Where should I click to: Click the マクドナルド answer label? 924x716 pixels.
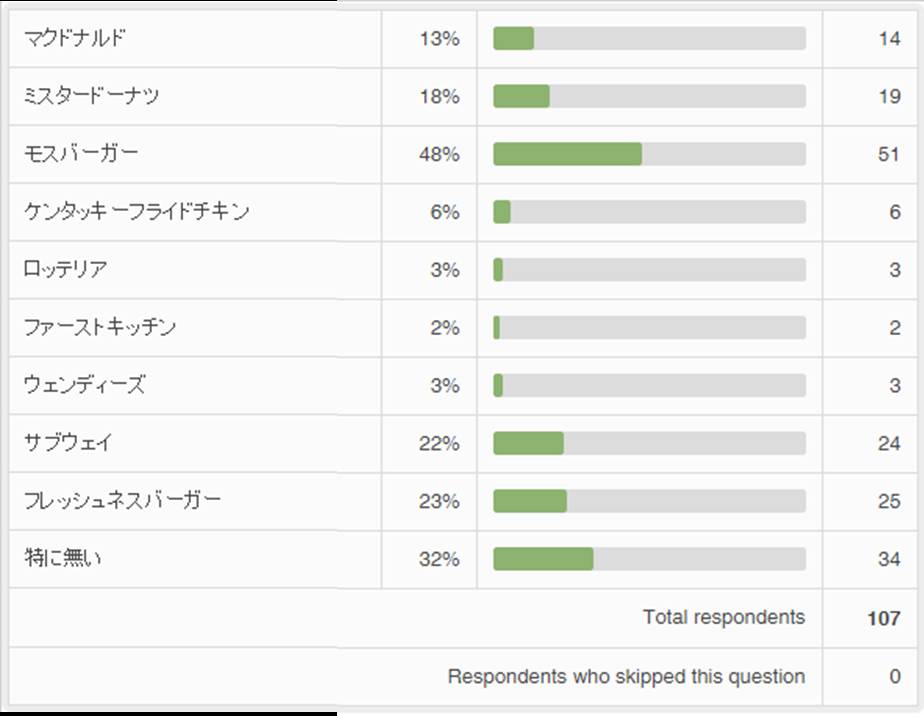[x=75, y=39]
